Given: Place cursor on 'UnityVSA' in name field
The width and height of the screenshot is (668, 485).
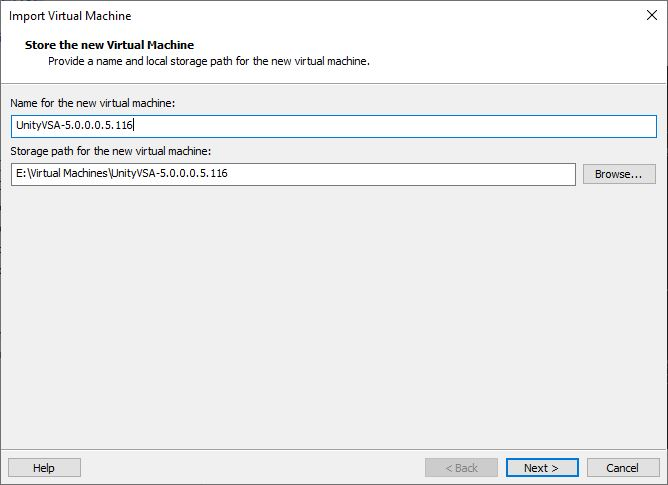Looking at the screenshot, I should (36, 126).
